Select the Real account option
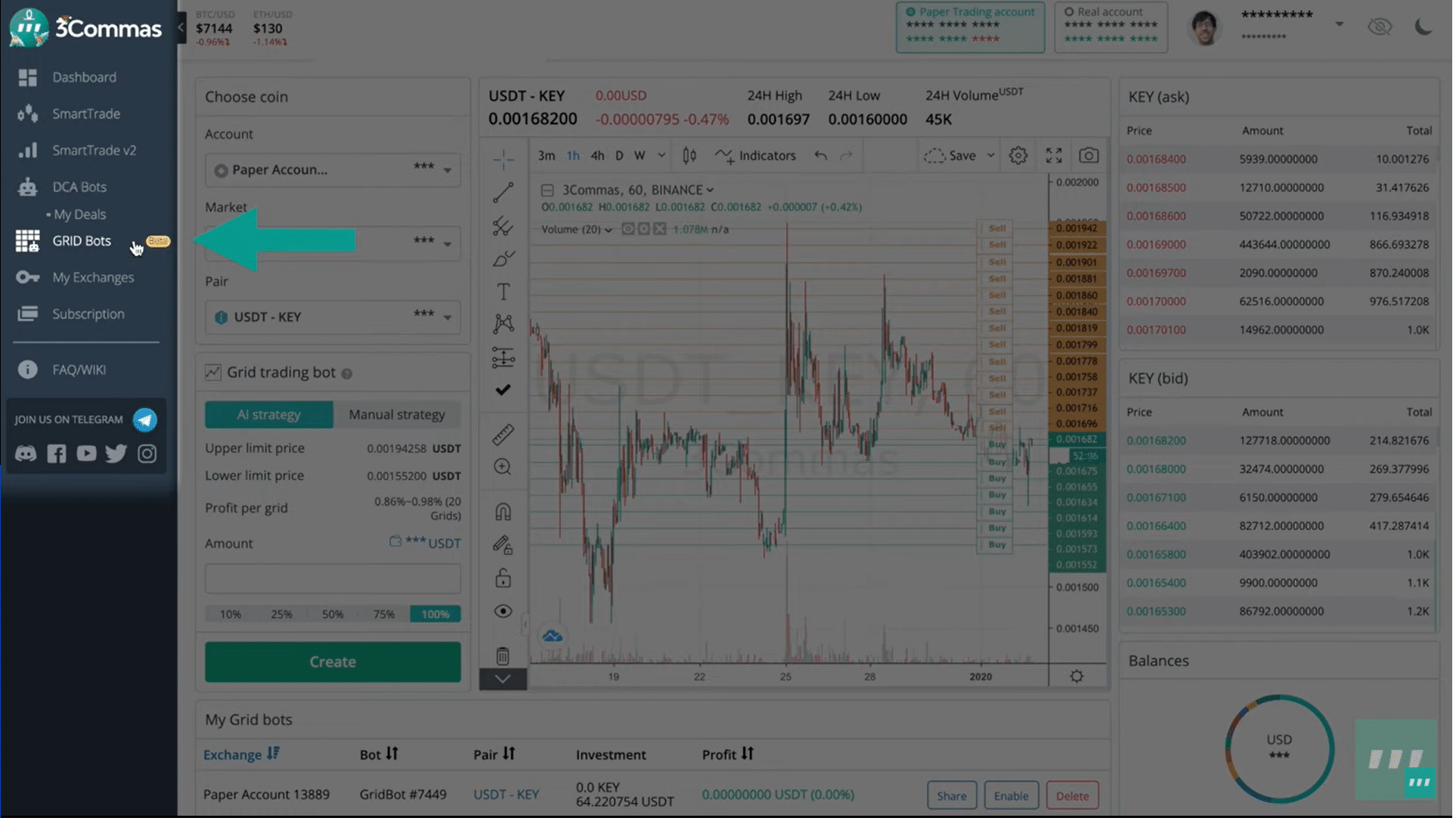Image resolution: width=1456 pixels, height=821 pixels. click(1111, 27)
